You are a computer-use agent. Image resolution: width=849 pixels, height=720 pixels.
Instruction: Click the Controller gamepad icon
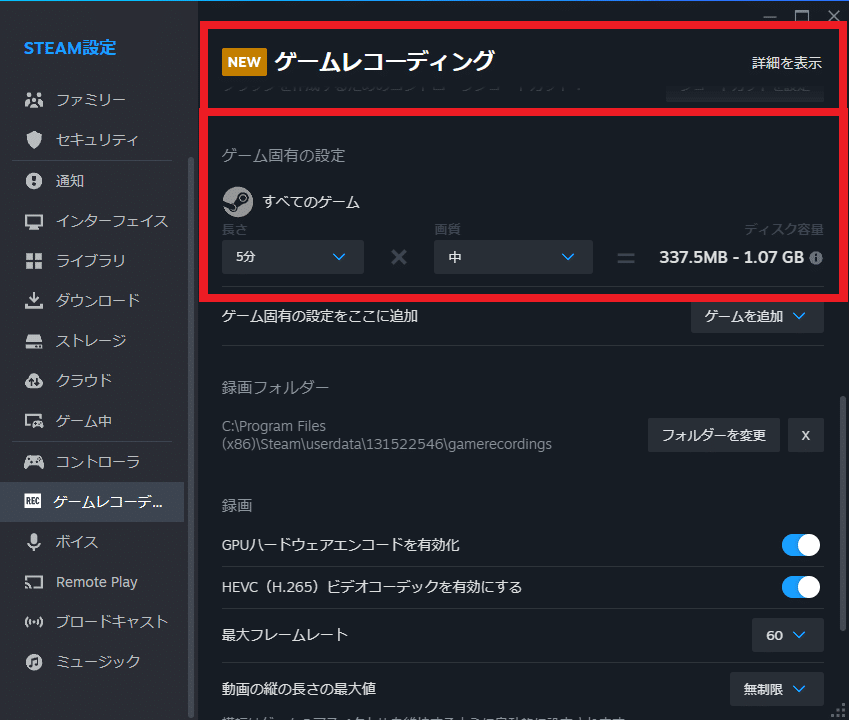point(34,462)
